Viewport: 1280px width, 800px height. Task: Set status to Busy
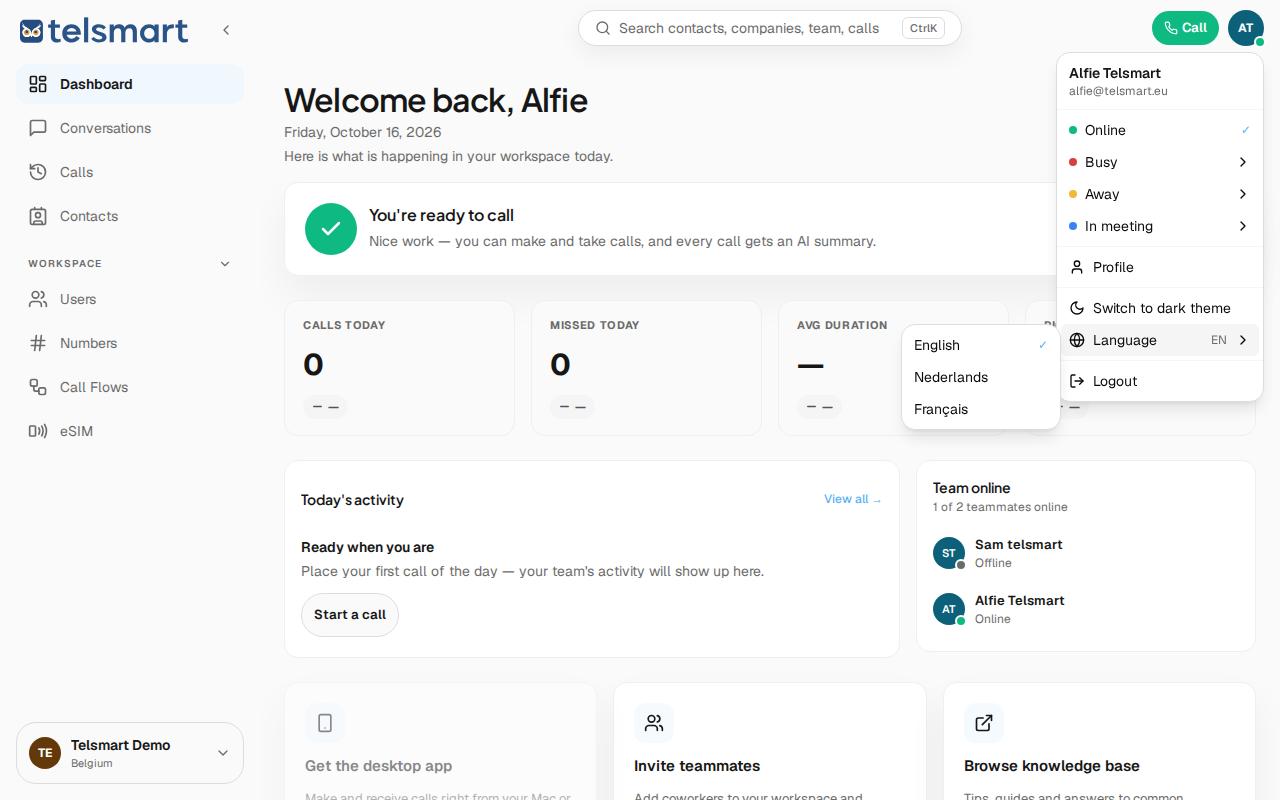point(1160,162)
